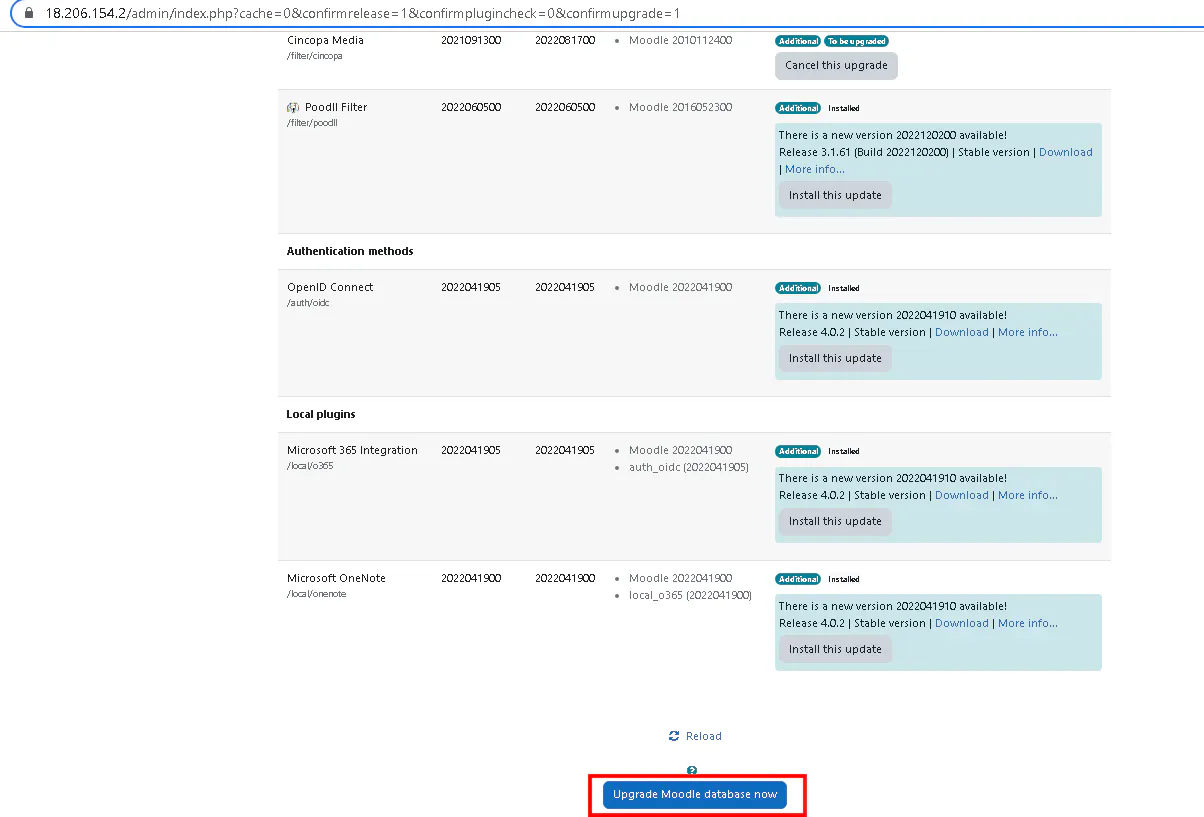
Task: Download Poodll Filter release 3.1.61
Action: (1065, 152)
